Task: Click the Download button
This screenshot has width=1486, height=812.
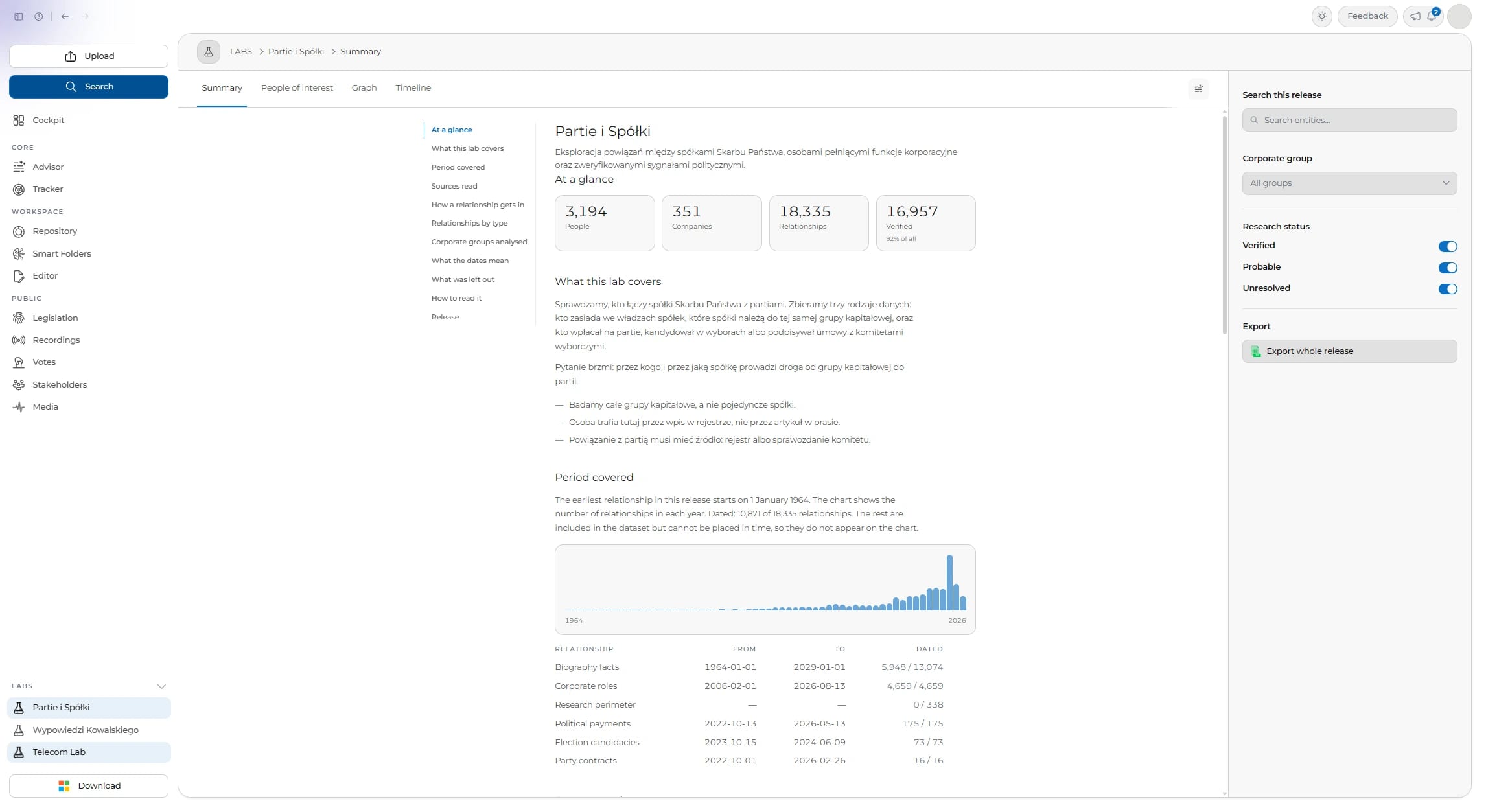Action: click(89, 786)
